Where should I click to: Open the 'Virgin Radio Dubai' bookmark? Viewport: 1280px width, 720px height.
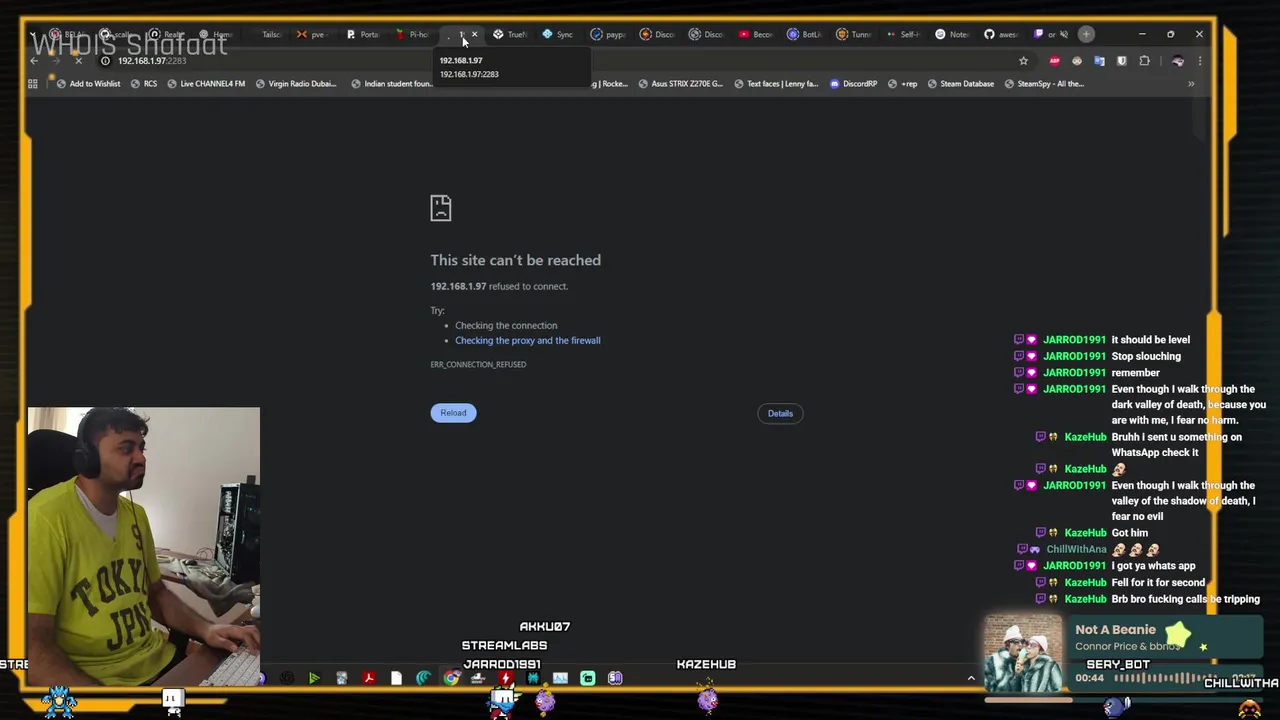tap(296, 84)
